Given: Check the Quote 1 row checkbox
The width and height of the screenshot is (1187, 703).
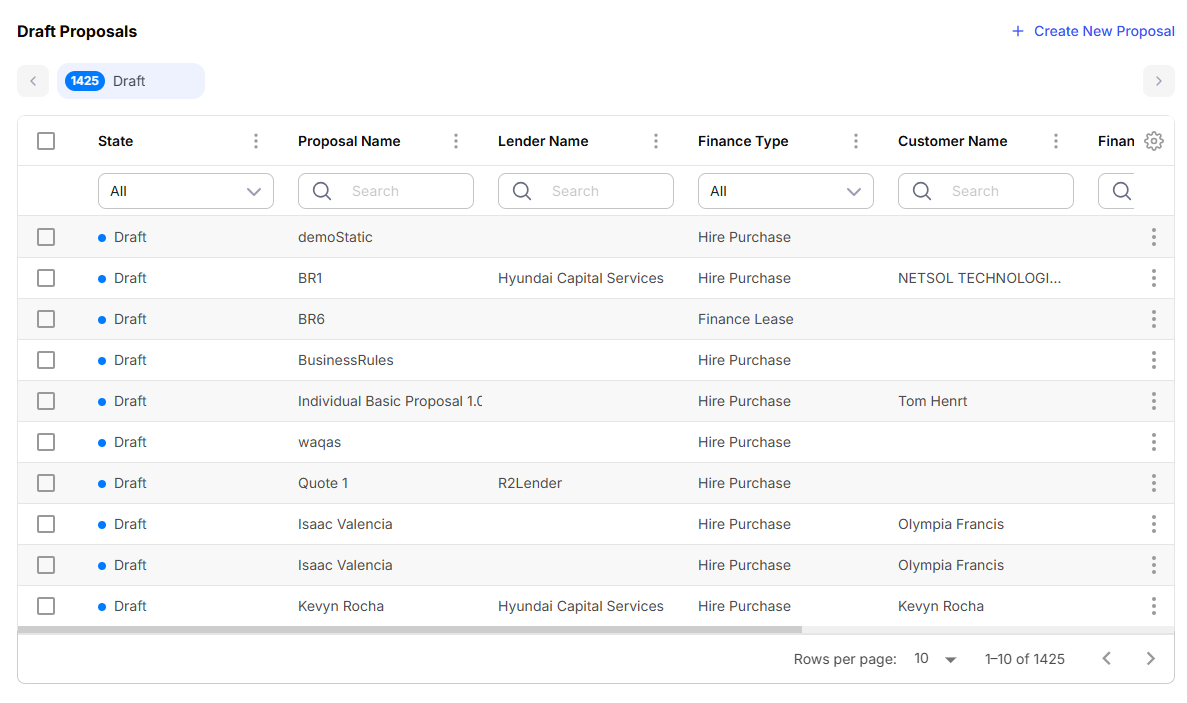Looking at the screenshot, I should point(46,483).
